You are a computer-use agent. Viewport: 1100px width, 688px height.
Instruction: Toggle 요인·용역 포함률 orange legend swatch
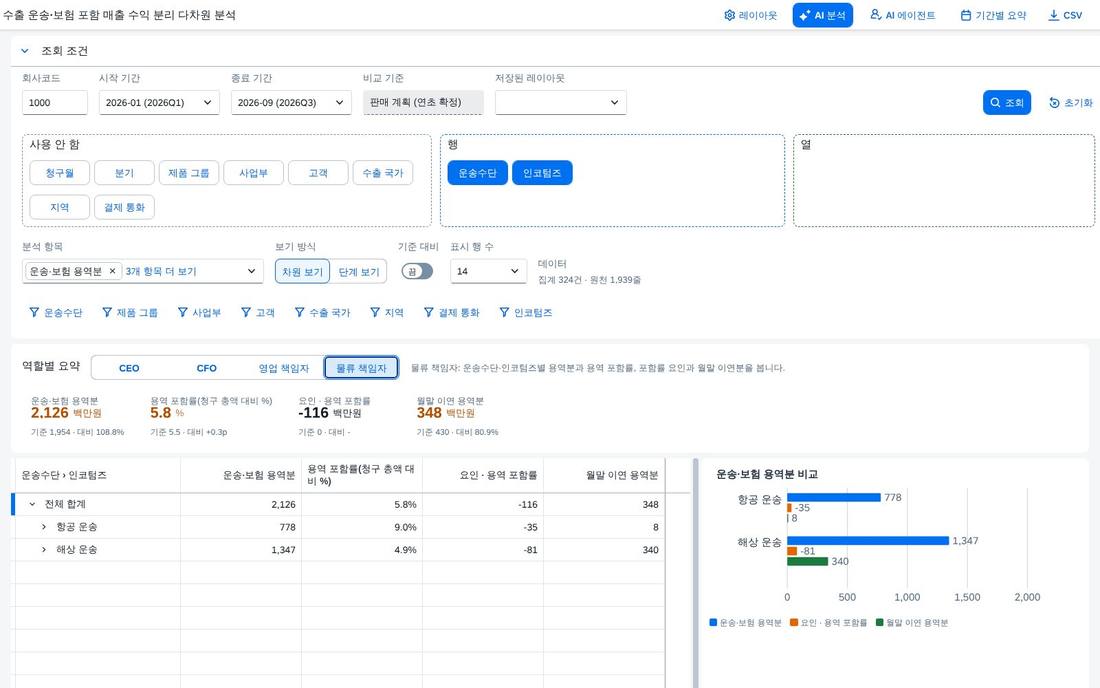click(x=794, y=622)
